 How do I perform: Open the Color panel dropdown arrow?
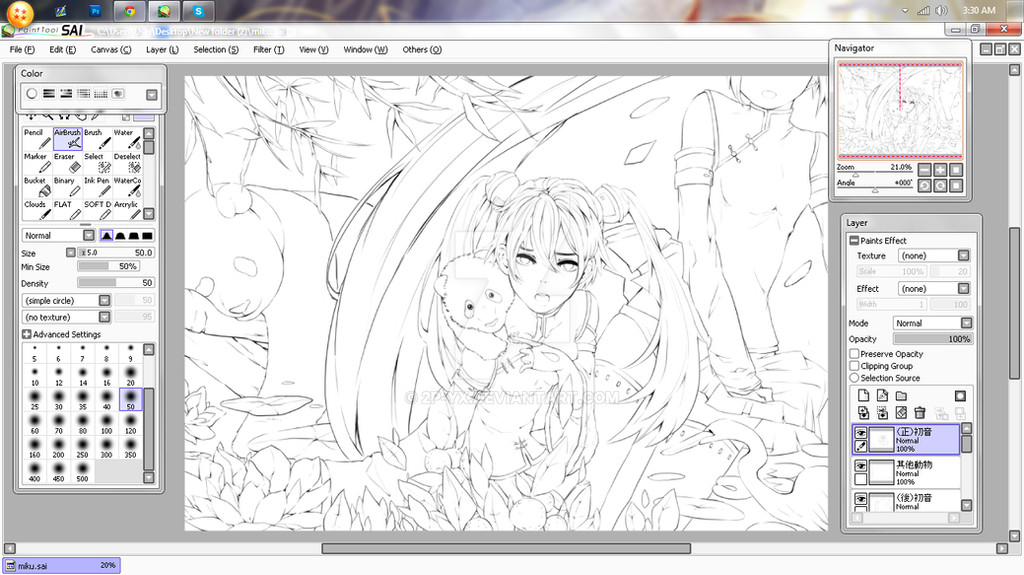tap(152, 95)
